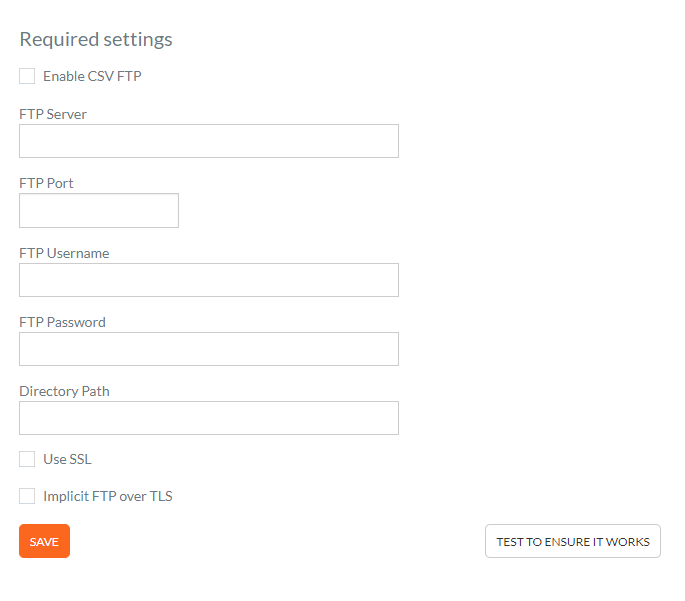Tick the Enable CSV FTP checkbox
This screenshot has height=601, width=685.
tap(27, 76)
